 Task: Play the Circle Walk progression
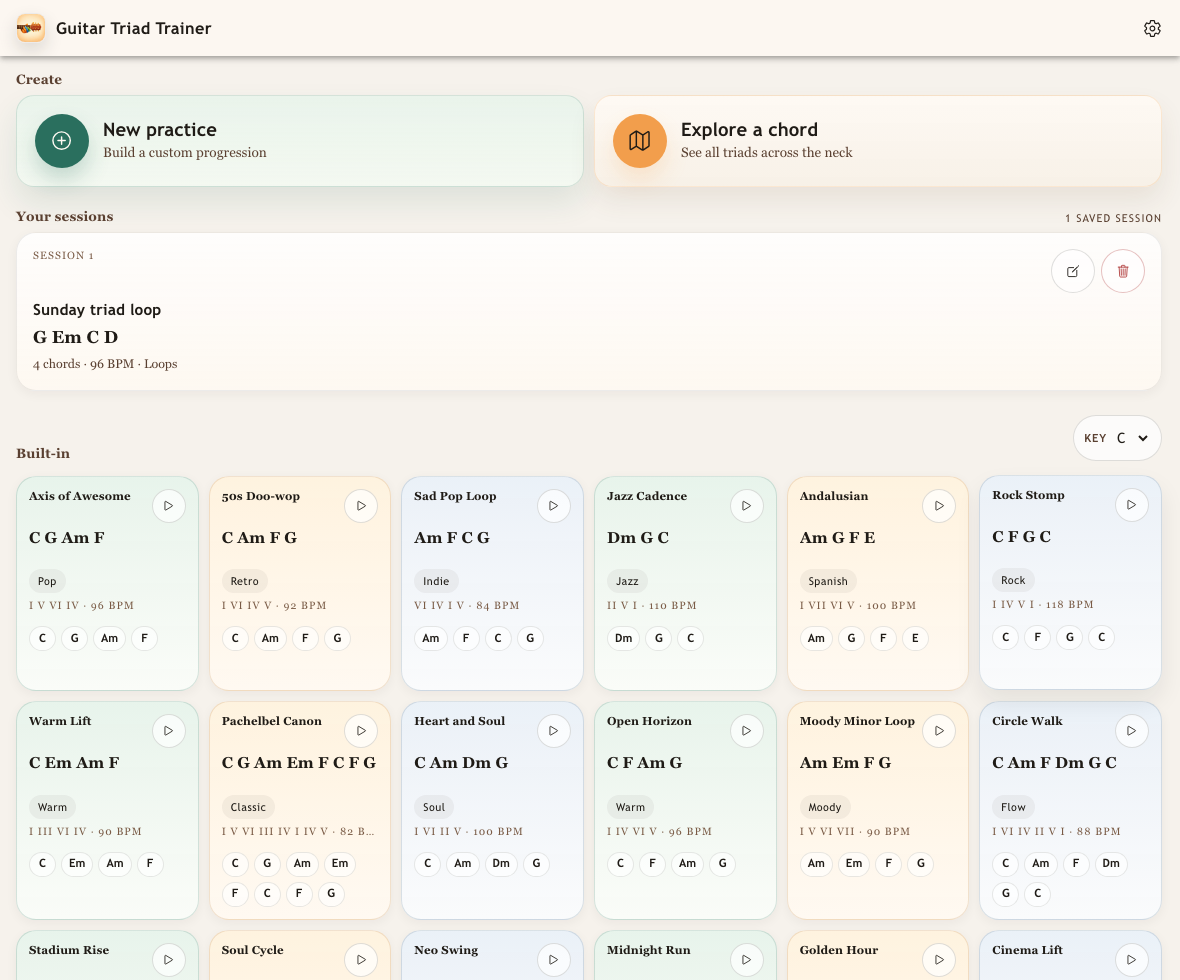pos(1132,731)
